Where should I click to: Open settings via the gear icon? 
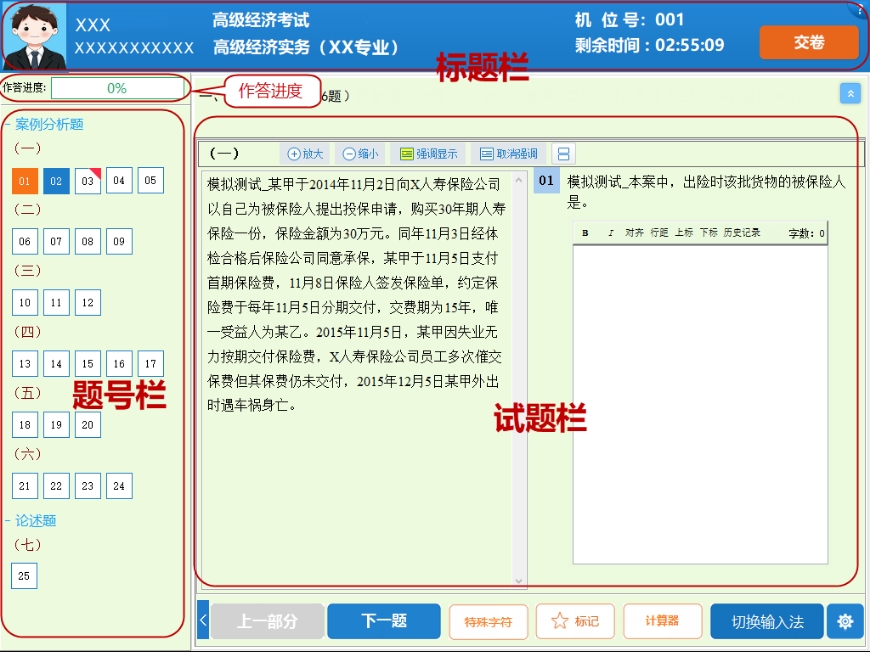pyautogui.click(x=845, y=621)
